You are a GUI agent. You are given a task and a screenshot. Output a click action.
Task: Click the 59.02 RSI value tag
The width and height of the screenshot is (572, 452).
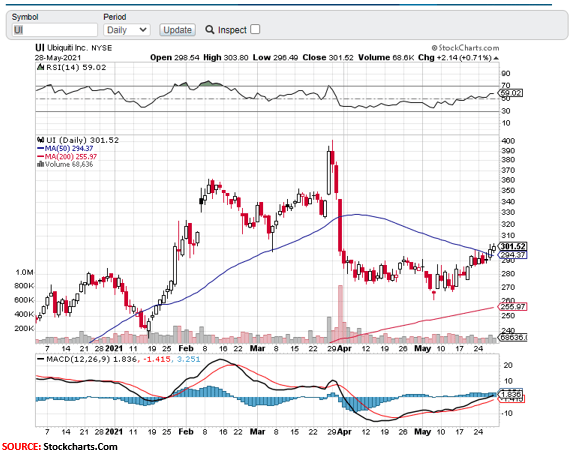click(510, 93)
